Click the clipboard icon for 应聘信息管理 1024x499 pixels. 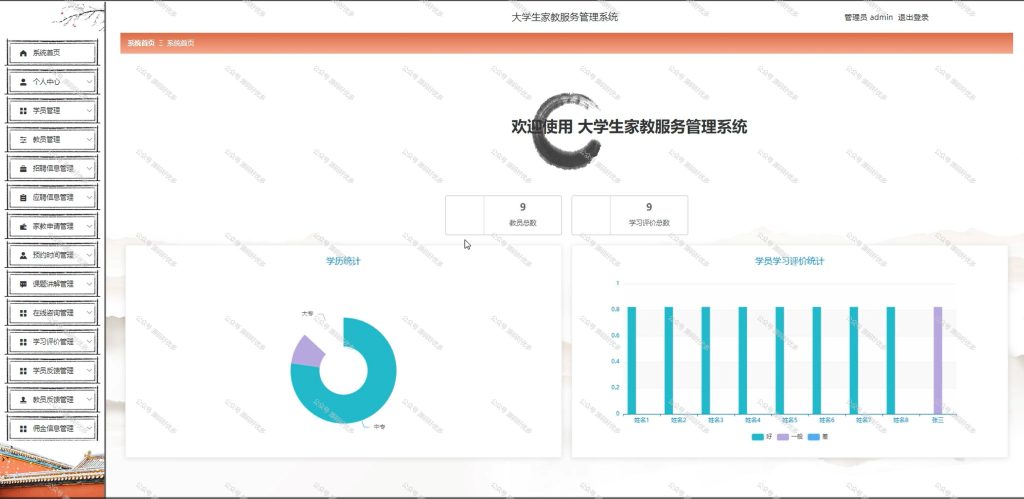[x=24, y=197]
